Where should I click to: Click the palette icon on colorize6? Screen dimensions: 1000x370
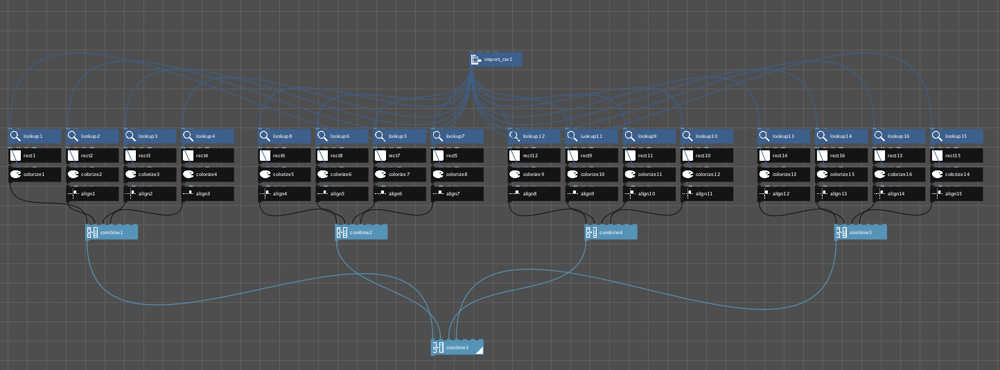tap(323, 174)
